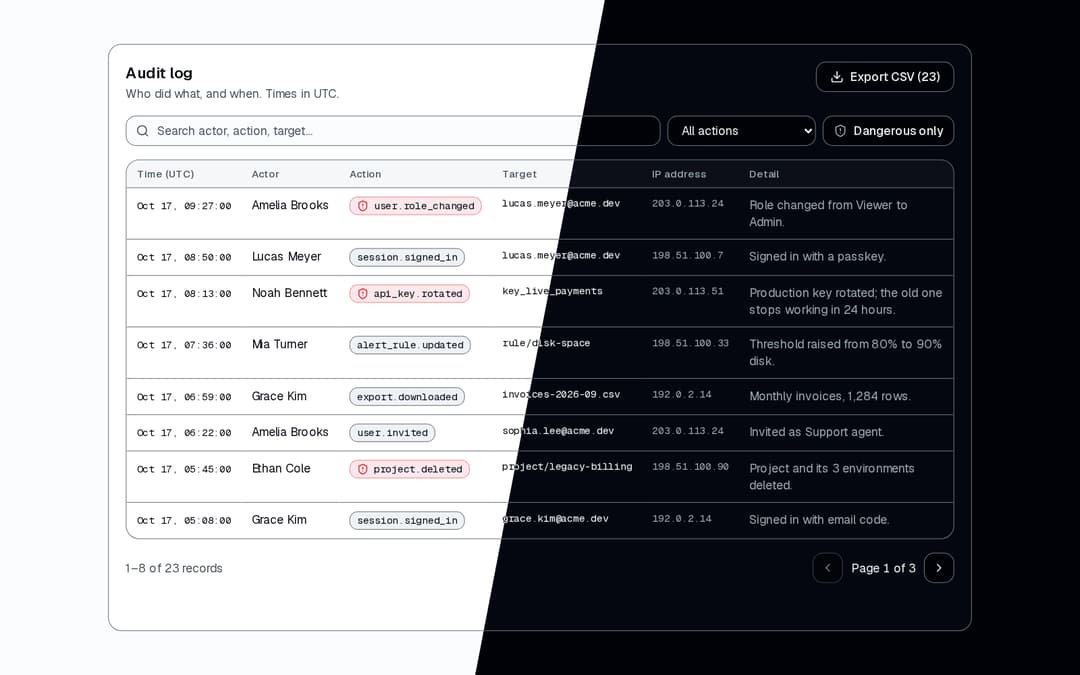
Task: Select actor Mia Turner
Action: point(280,344)
